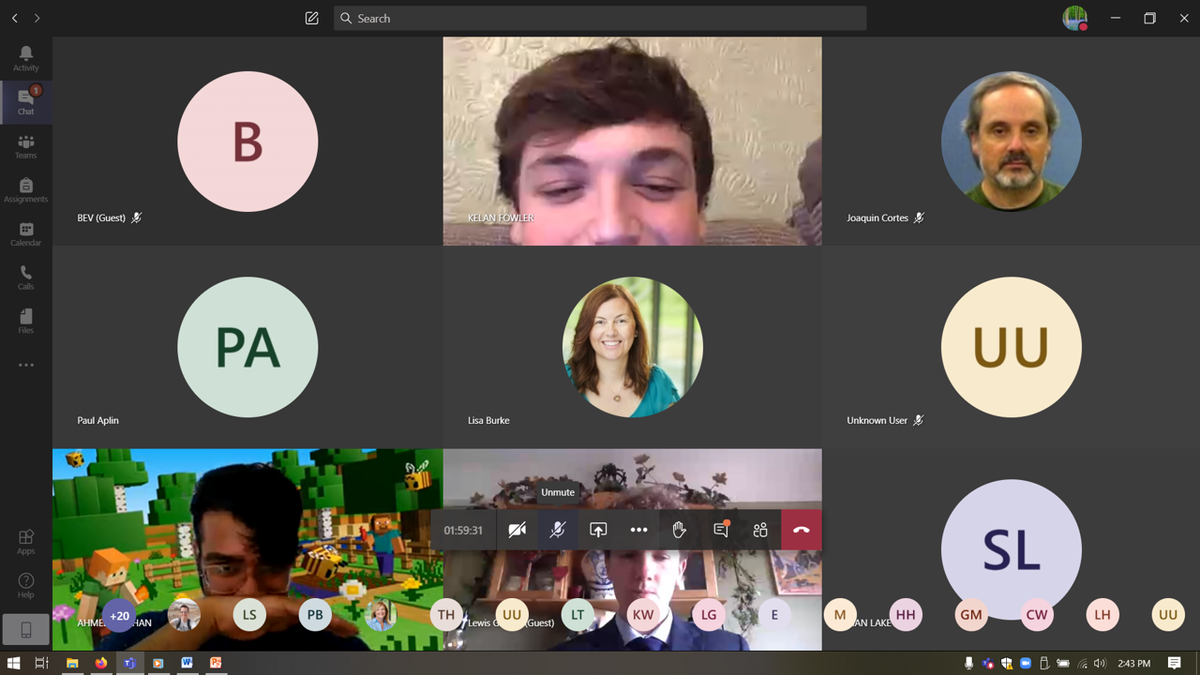Open the profile picture menu
The height and width of the screenshot is (675, 1200).
pos(1075,18)
